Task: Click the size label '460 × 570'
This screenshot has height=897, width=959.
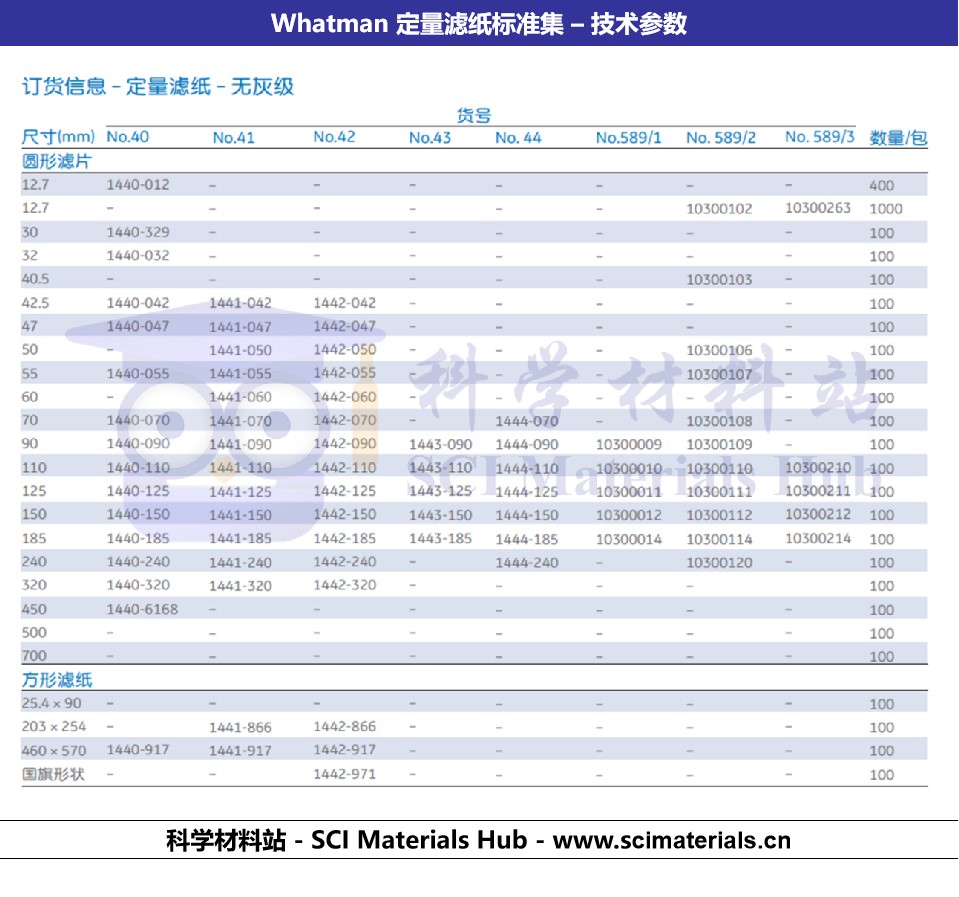Action: 54,751
